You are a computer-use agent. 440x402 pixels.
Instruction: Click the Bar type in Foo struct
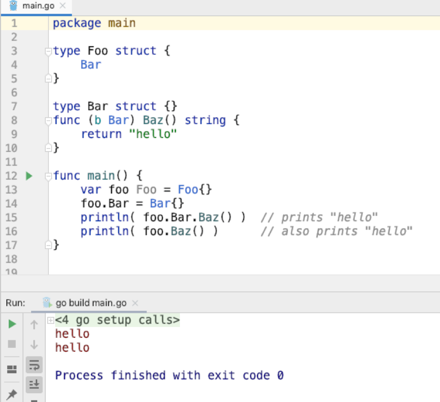(91, 65)
